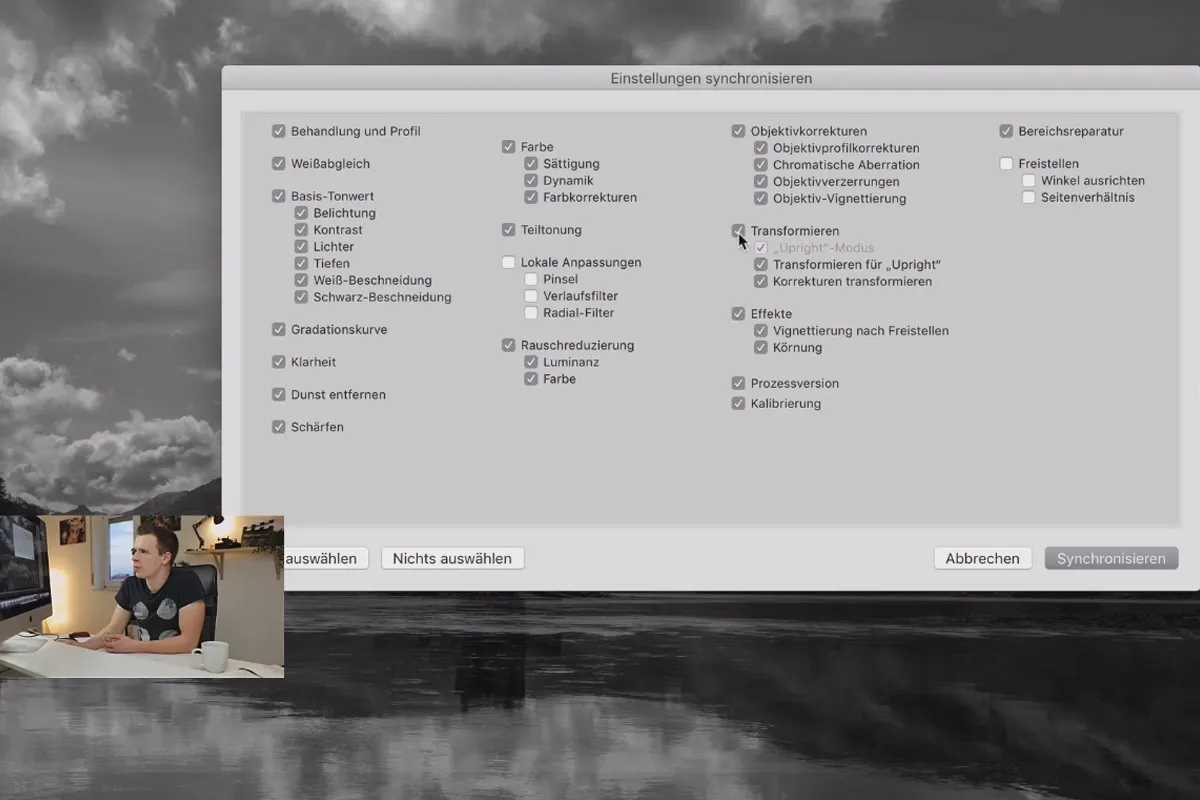Toggle Transformieren für „Upright“ checkbox

pos(761,265)
